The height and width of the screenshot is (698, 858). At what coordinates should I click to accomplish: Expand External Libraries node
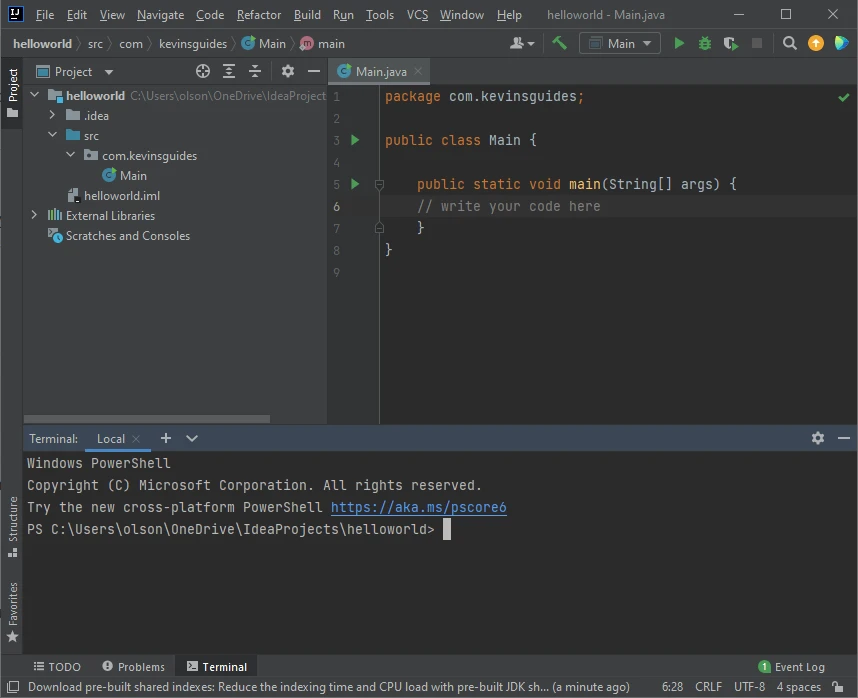[34, 215]
